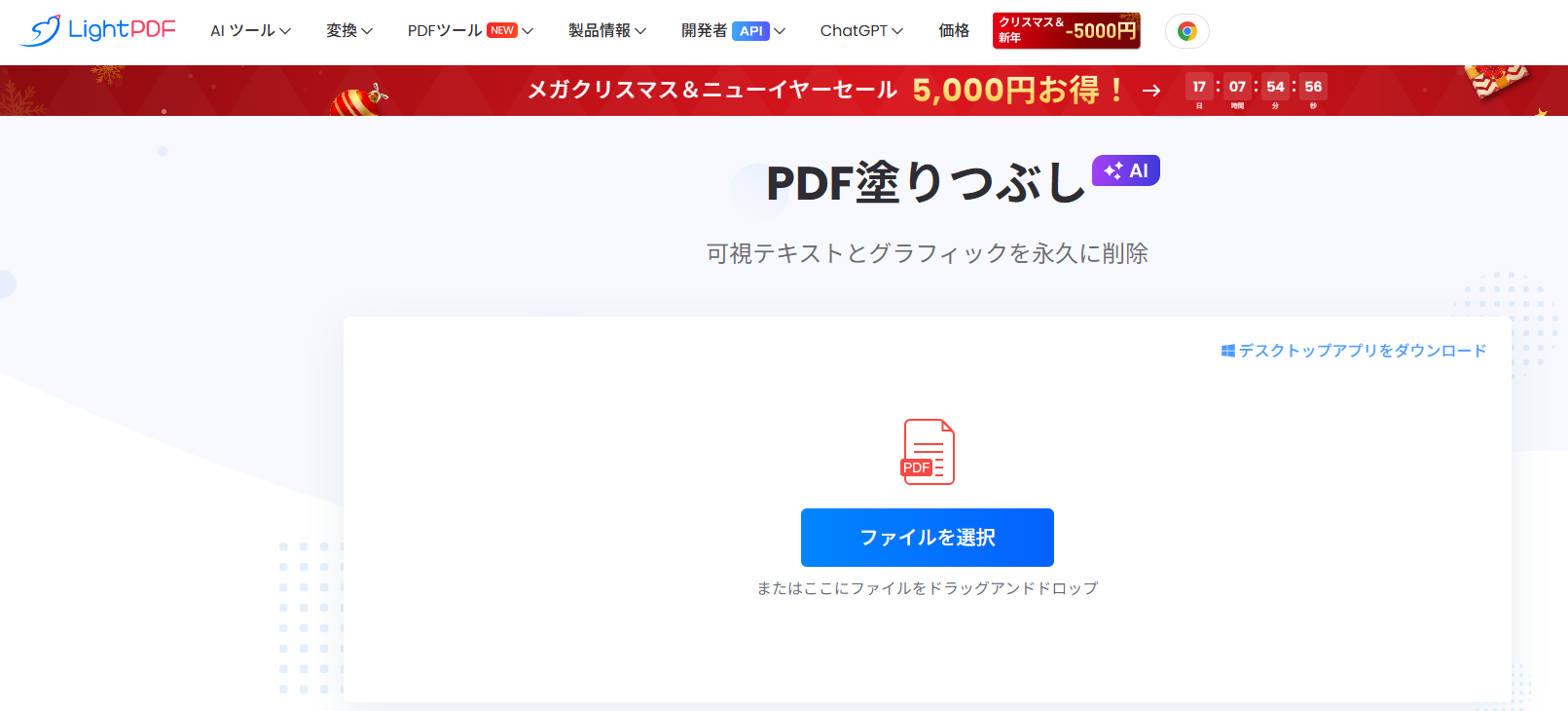Click the drag-and-drop hint text

(x=928, y=588)
